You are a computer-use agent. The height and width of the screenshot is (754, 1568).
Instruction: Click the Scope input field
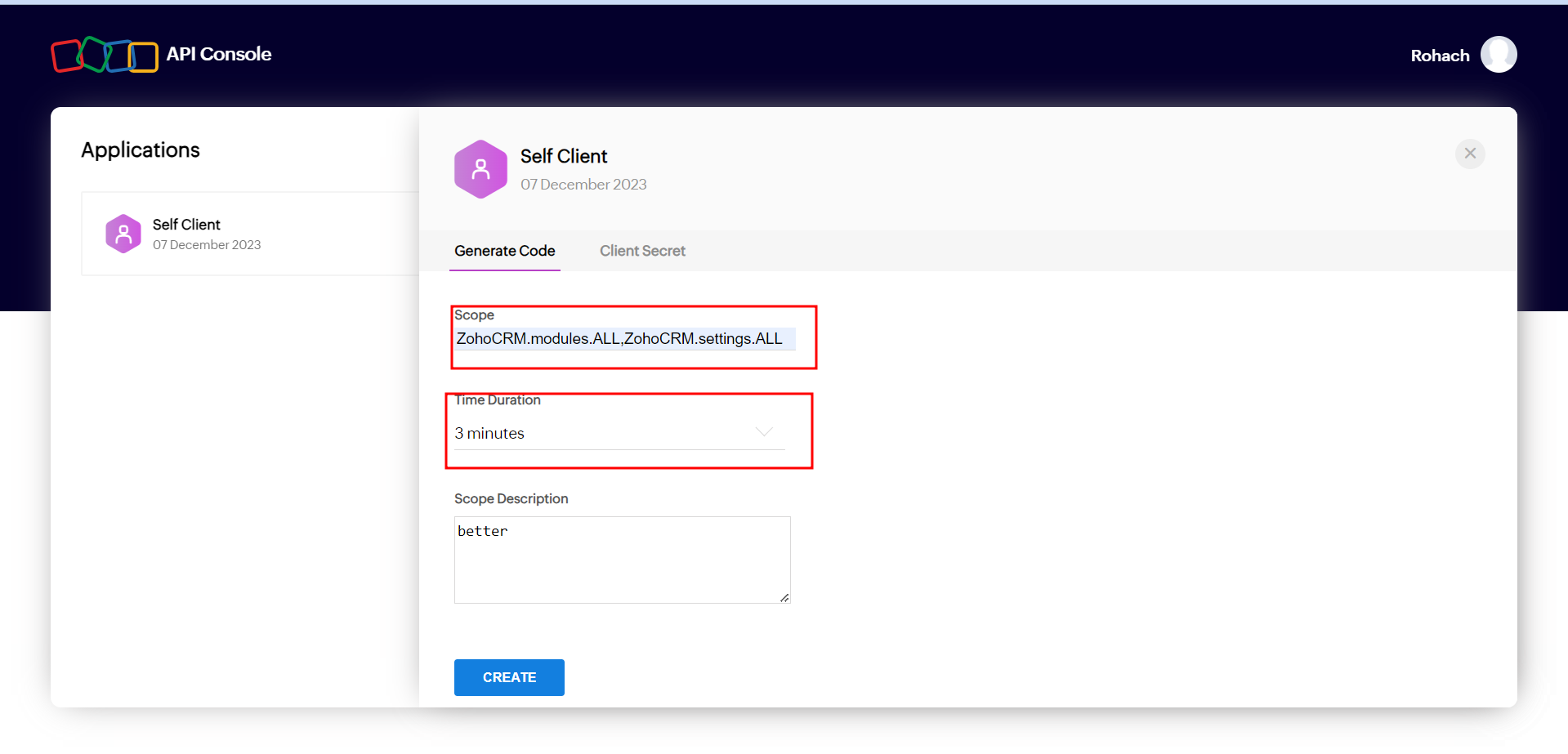click(x=625, y=338)
